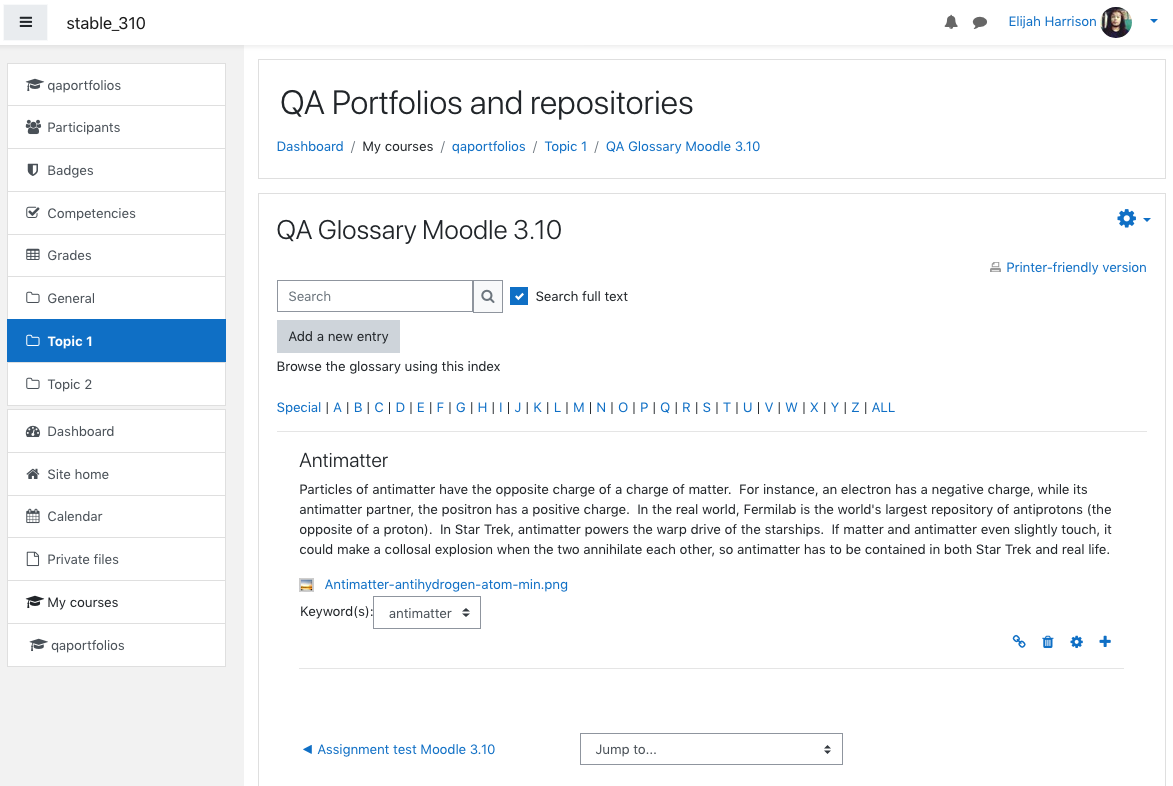Viewport: 1173px width, 786px height.
Task: Browse glossary entries under letter W
Action: click(x=791, y=408)
